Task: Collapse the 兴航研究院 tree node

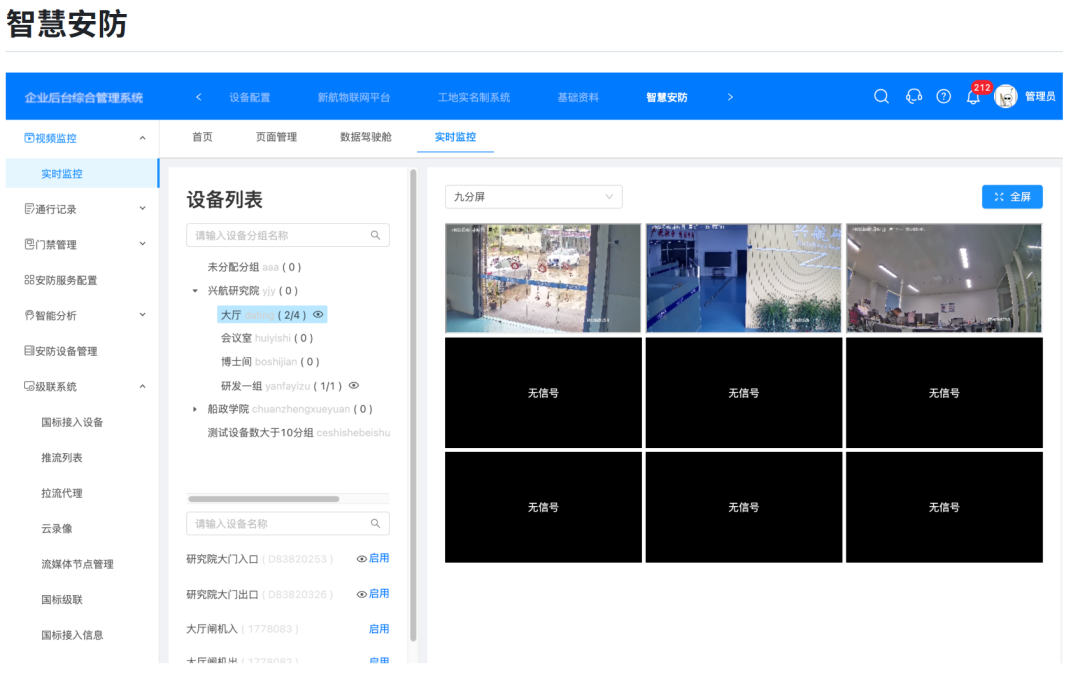Action: pyautogui.click(x=195, y=291)
